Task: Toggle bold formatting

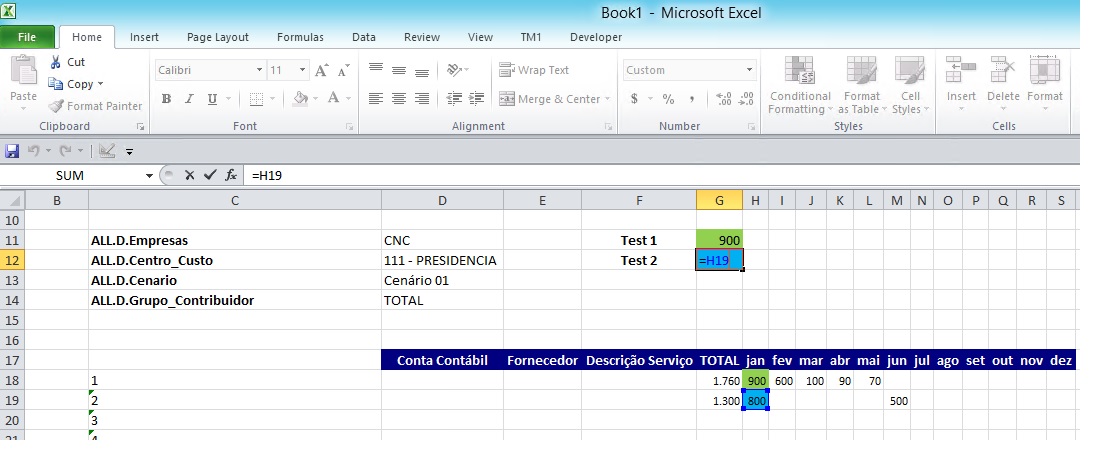Action: [166, 99]
